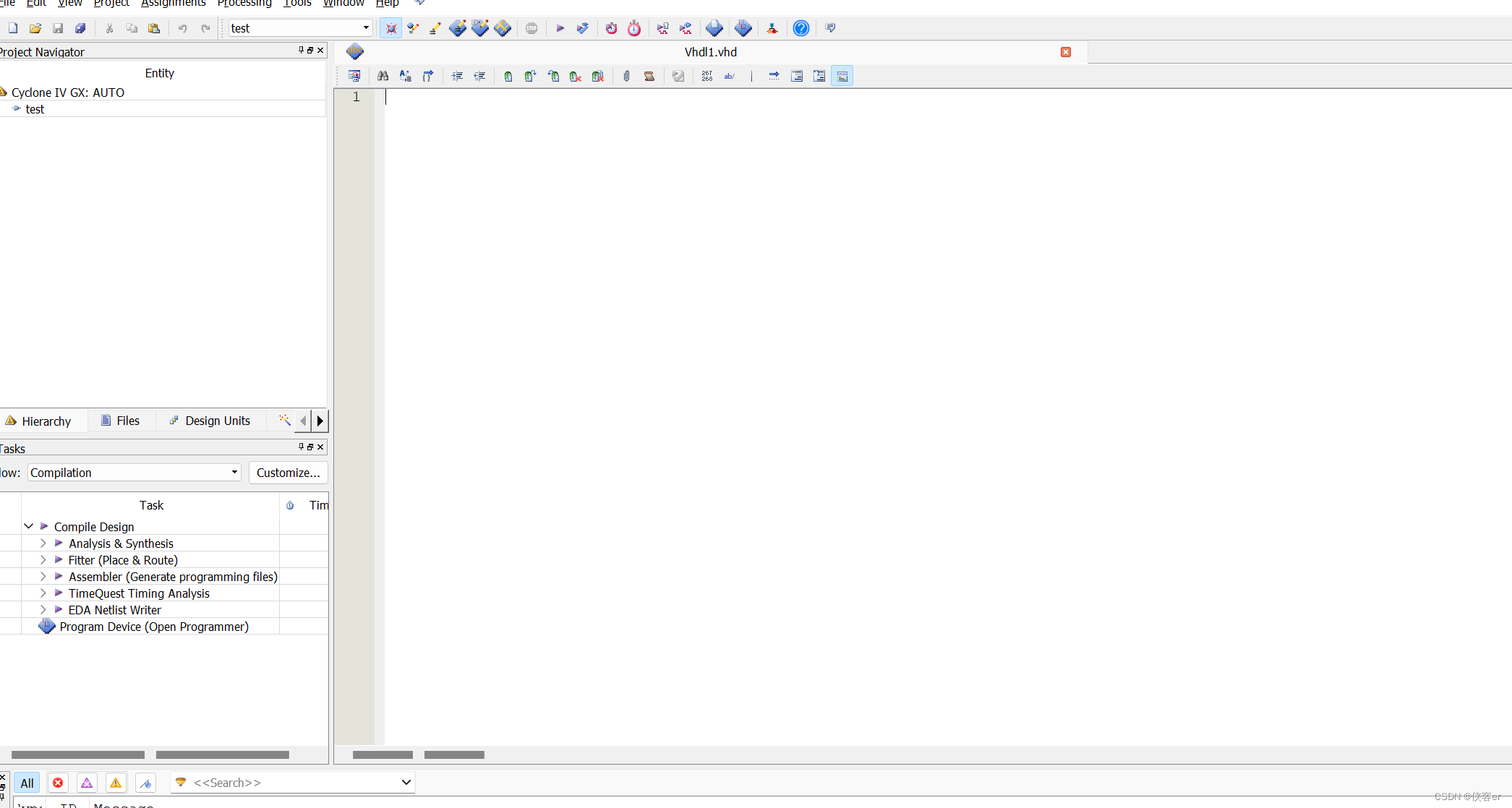Click the Save All icon

pyautogui.click(x=80, y=28)
